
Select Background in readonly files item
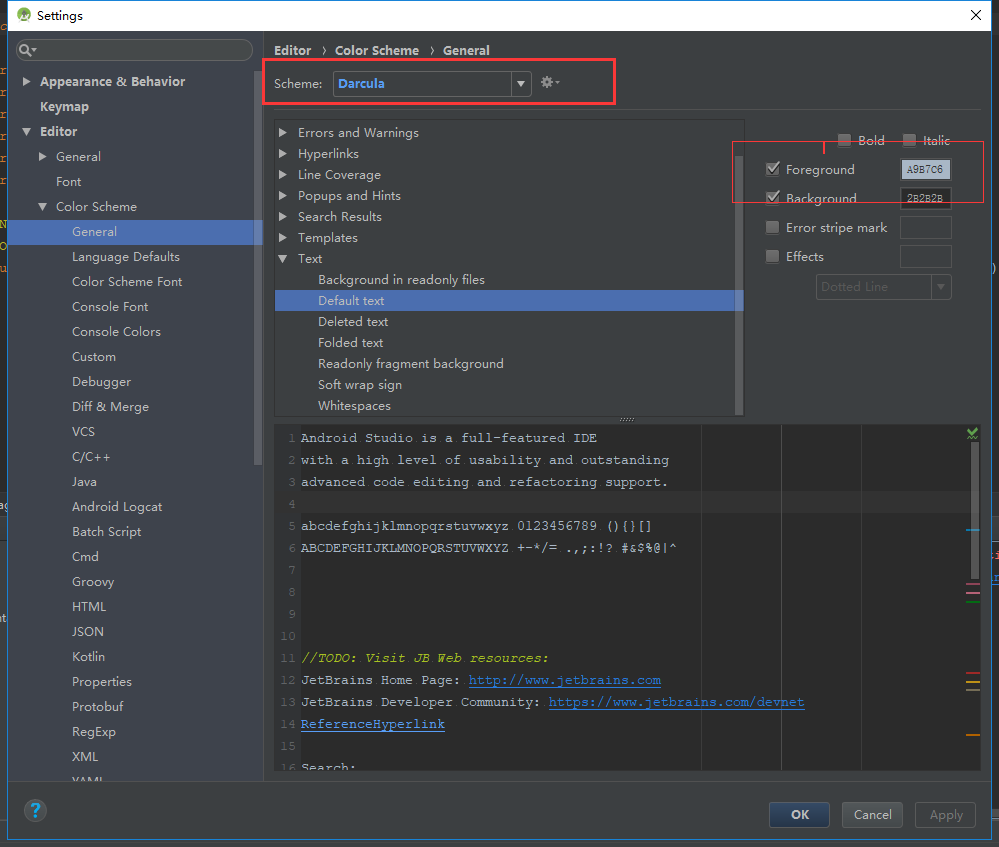click(x=401, y=280)
